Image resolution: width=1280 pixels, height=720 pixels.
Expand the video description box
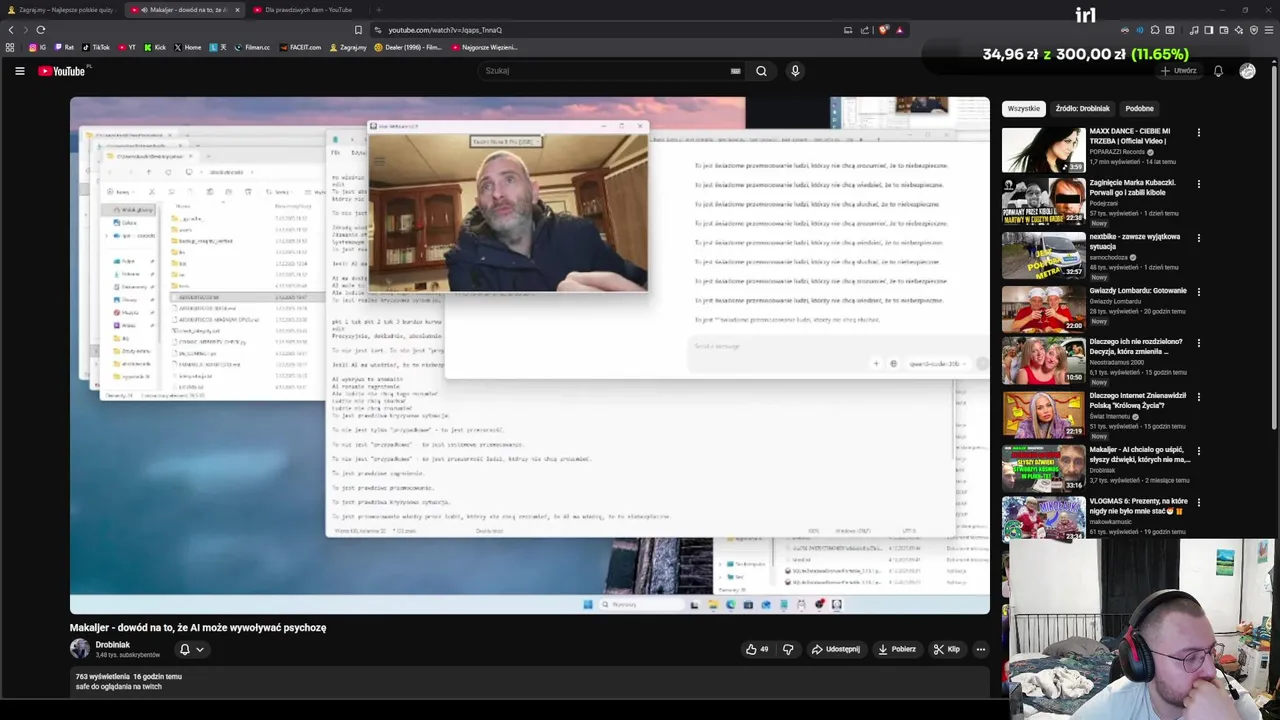coord(530,682)
